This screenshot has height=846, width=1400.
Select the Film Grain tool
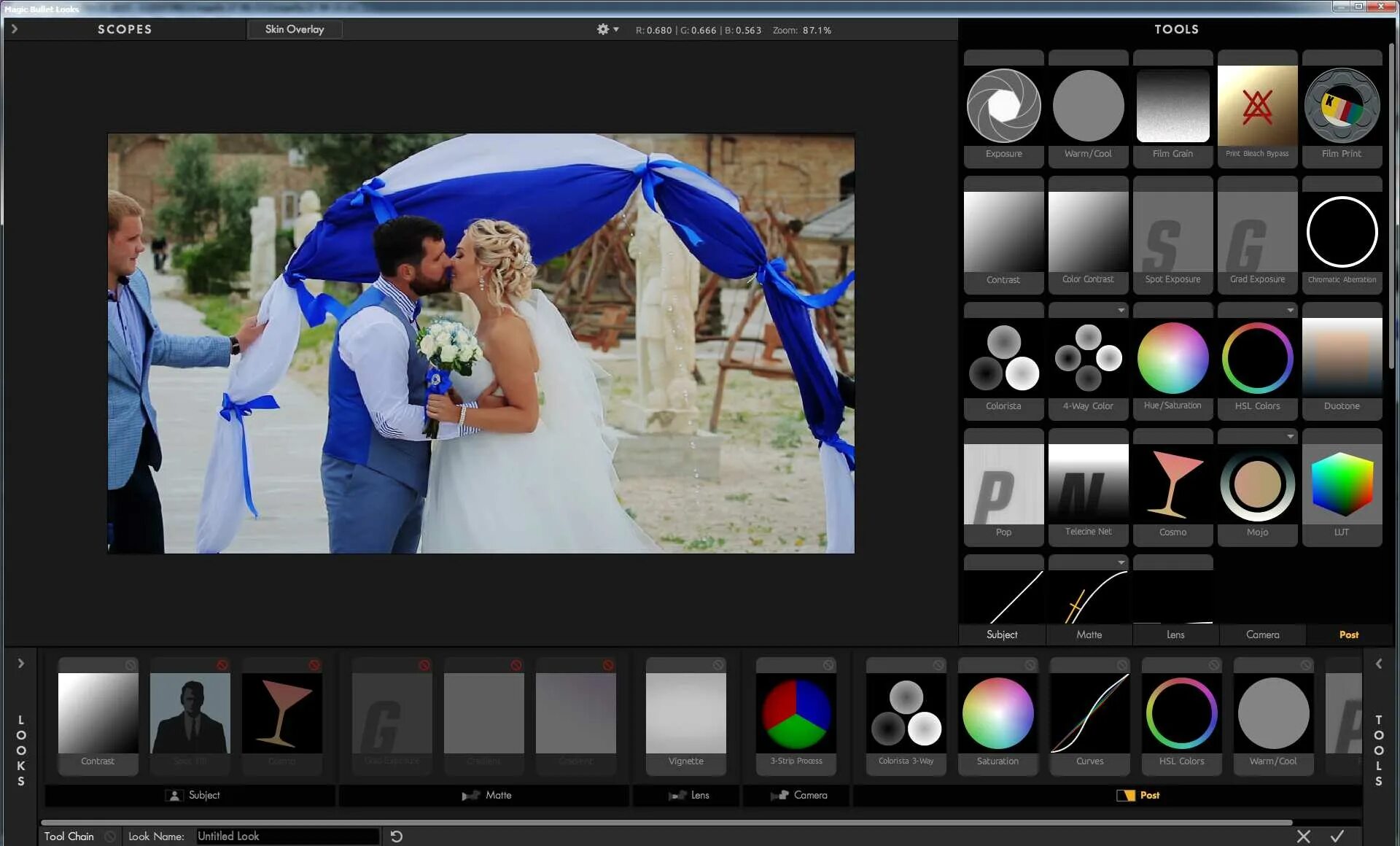[1173, 105]
